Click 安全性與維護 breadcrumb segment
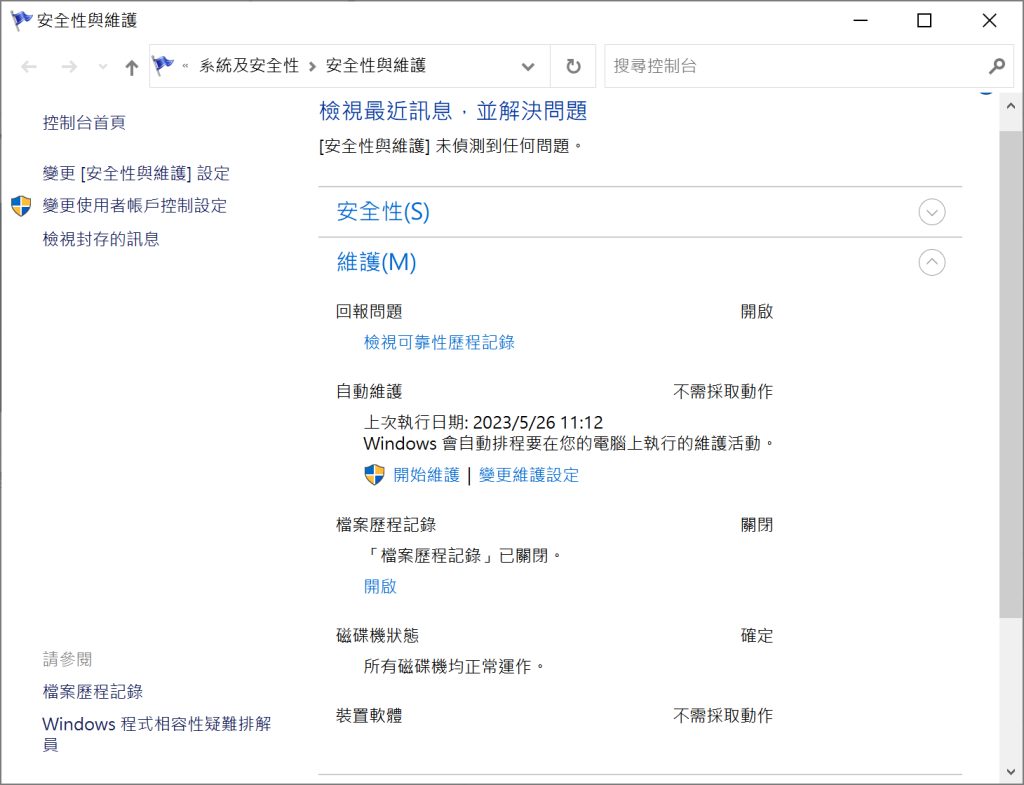 click(x=376, y=66)
